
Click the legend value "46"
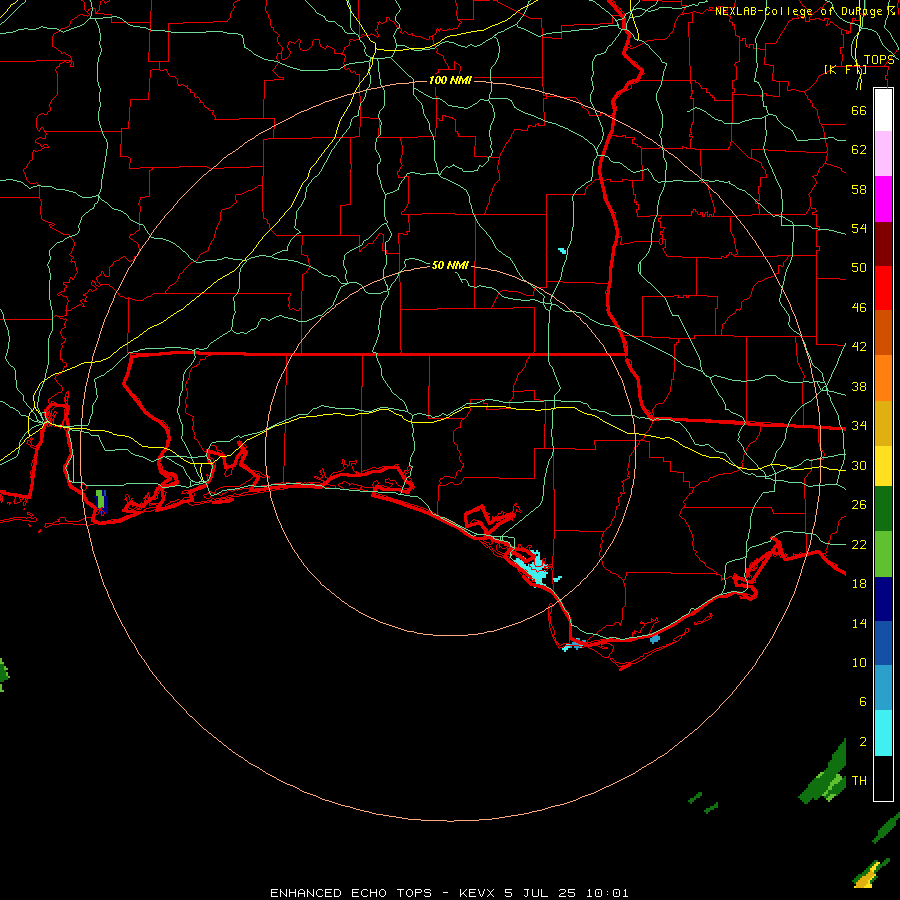click(859, 308)
